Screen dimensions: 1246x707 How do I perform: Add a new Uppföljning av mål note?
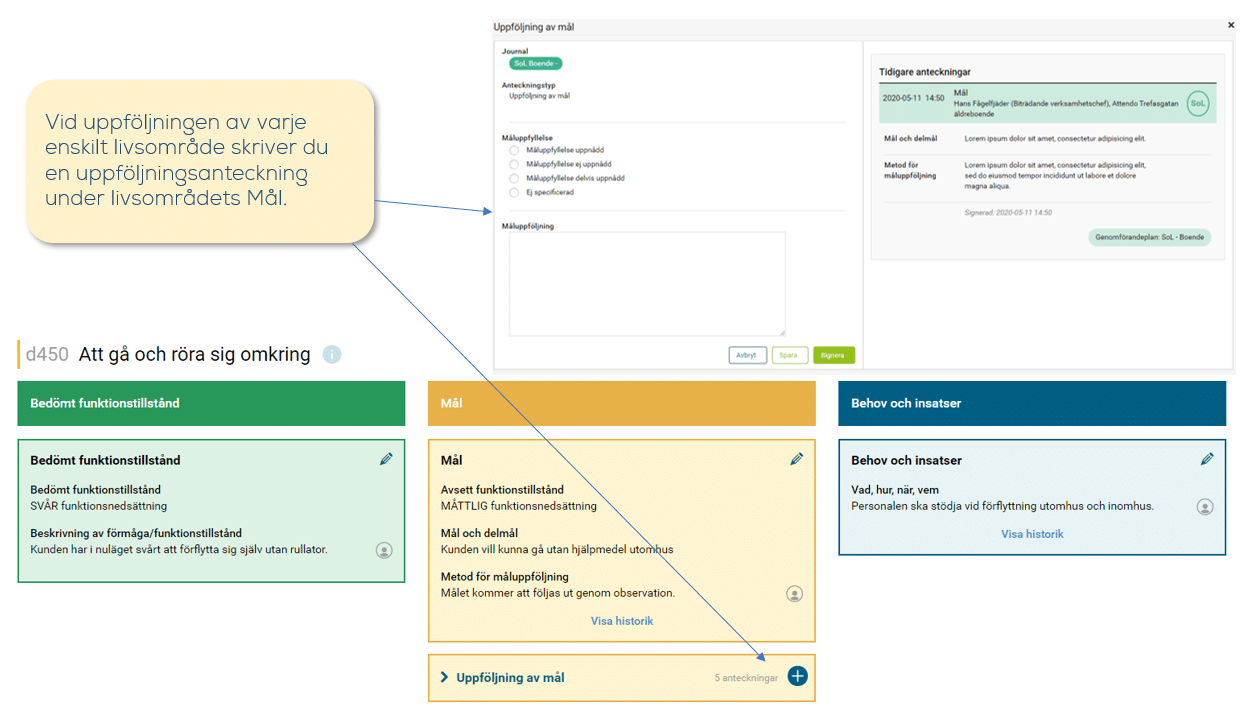[797, 677]
